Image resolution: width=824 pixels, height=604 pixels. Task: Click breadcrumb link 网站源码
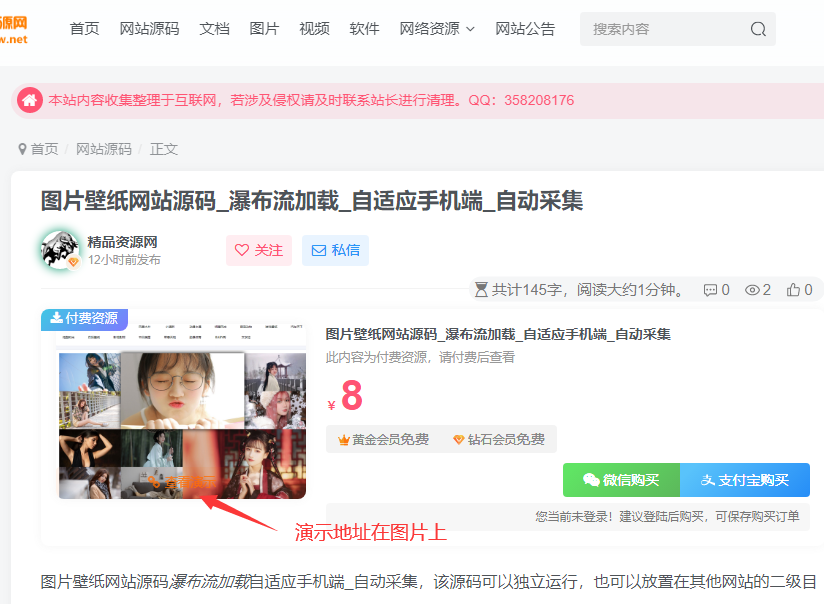(x=104, y=149)
